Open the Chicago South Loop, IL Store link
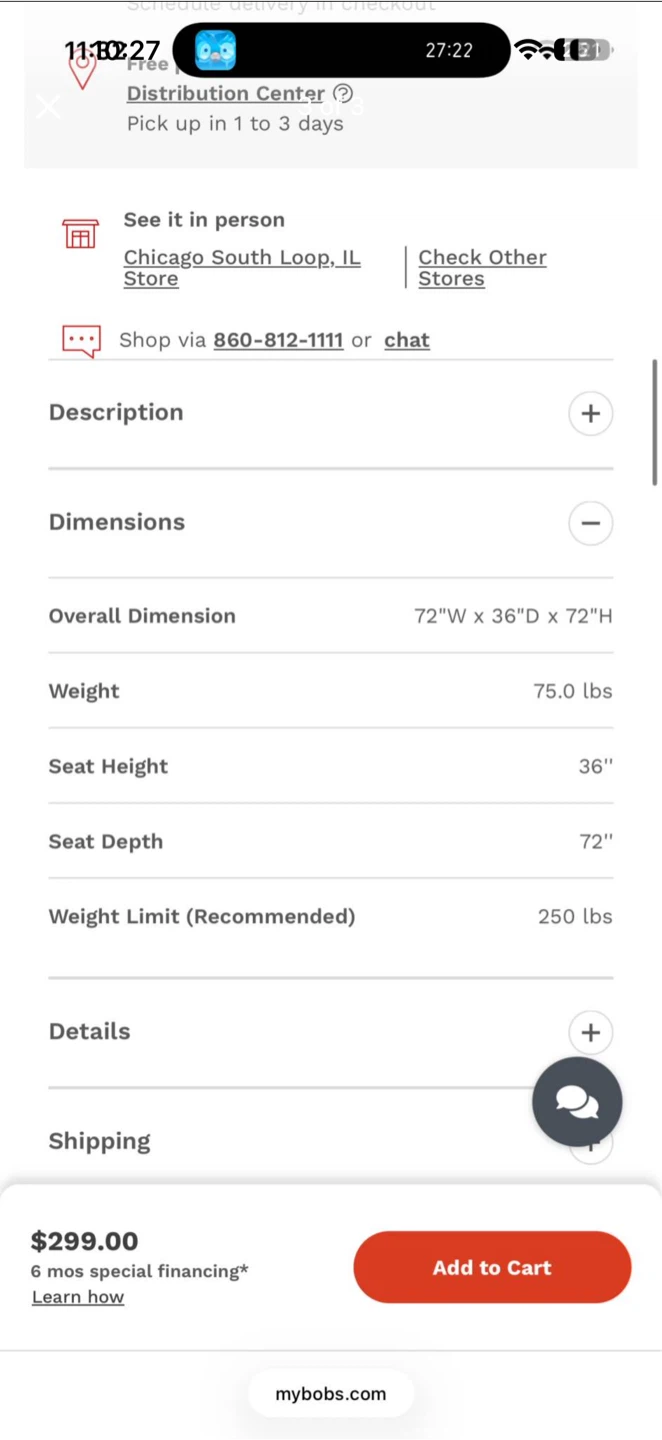Screen dimensions: 662x1440 [242, 268]
